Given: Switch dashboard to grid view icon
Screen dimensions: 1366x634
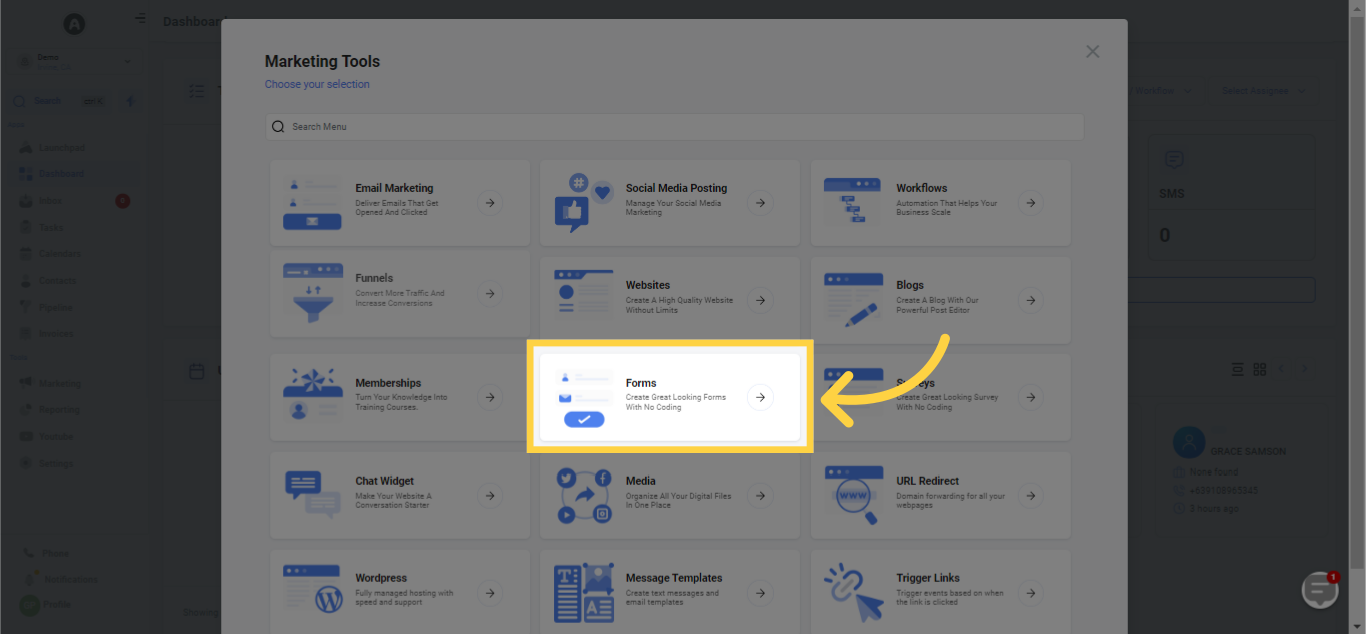Looking at the screenshot, I should [1260, 369].
